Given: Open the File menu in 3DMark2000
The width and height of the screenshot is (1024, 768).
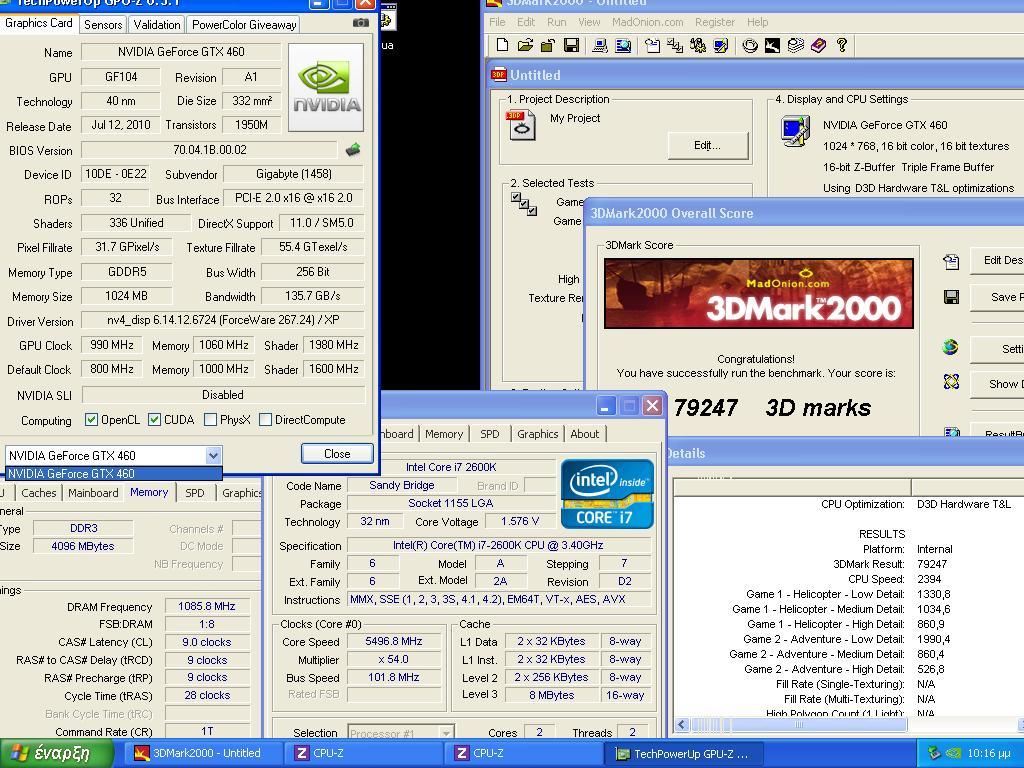Looking at the screenshot, I should click(497, 22).
